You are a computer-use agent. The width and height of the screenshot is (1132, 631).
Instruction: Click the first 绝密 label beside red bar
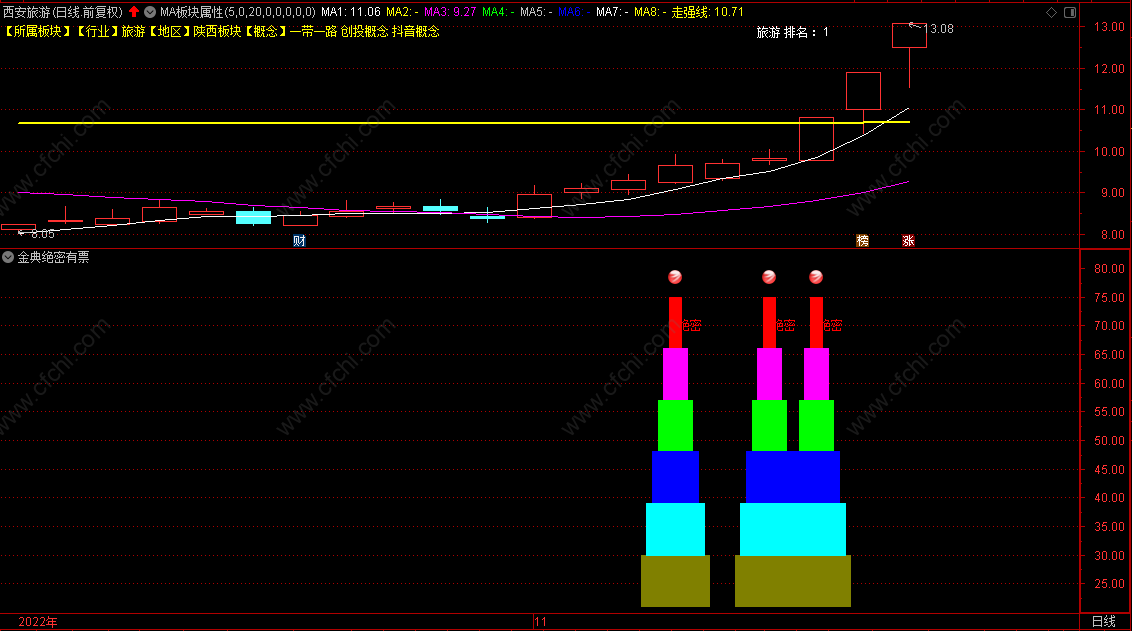tap(692, 326)
